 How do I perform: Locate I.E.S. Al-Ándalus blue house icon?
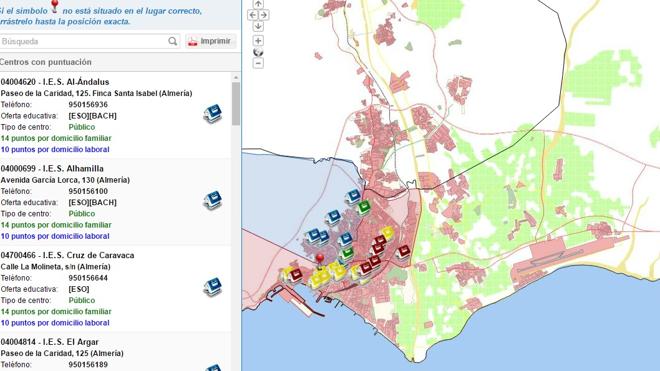[213, 114]
